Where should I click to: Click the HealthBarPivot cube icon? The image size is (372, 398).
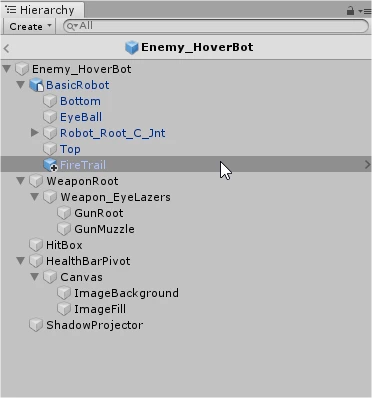pos(36,261)
